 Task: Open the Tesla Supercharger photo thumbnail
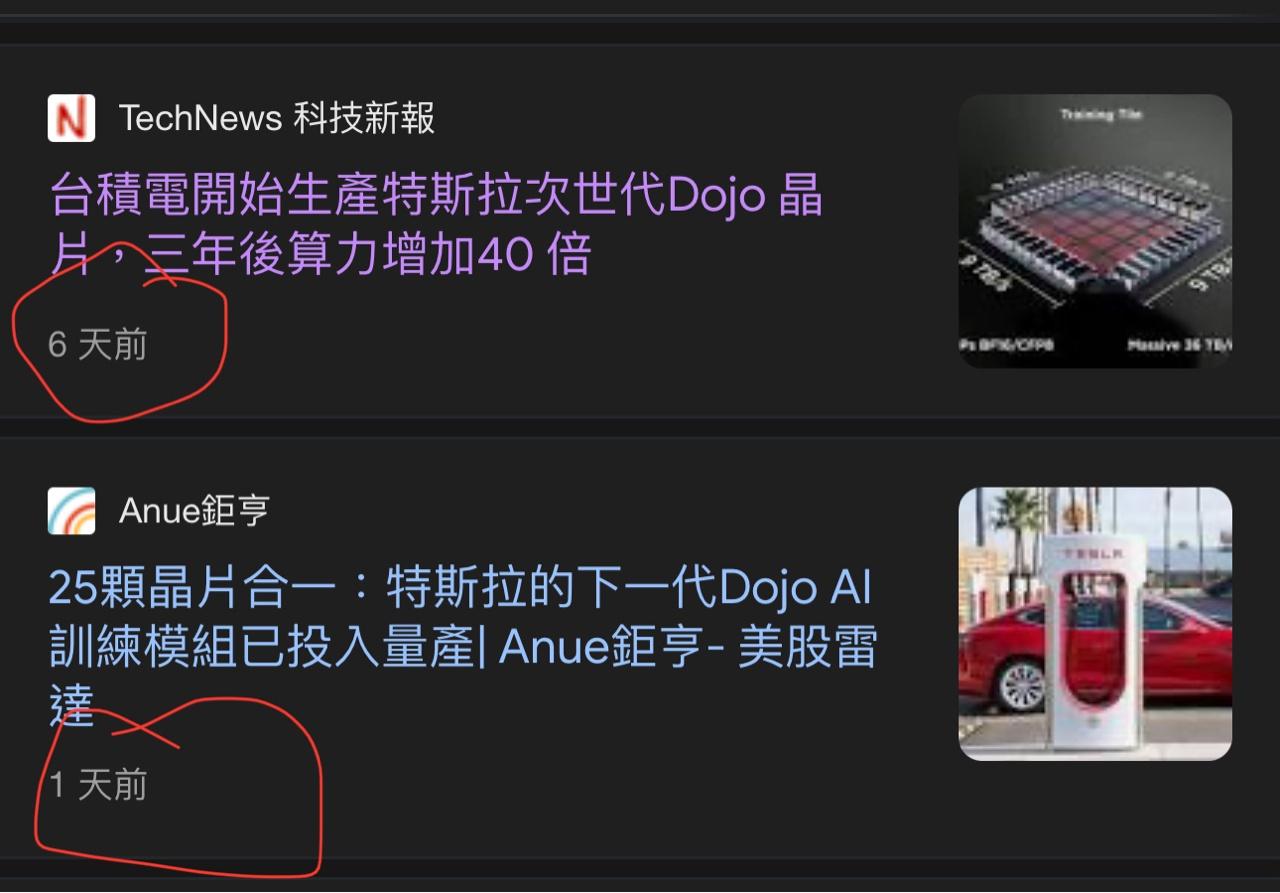[x=1095, y=624]
